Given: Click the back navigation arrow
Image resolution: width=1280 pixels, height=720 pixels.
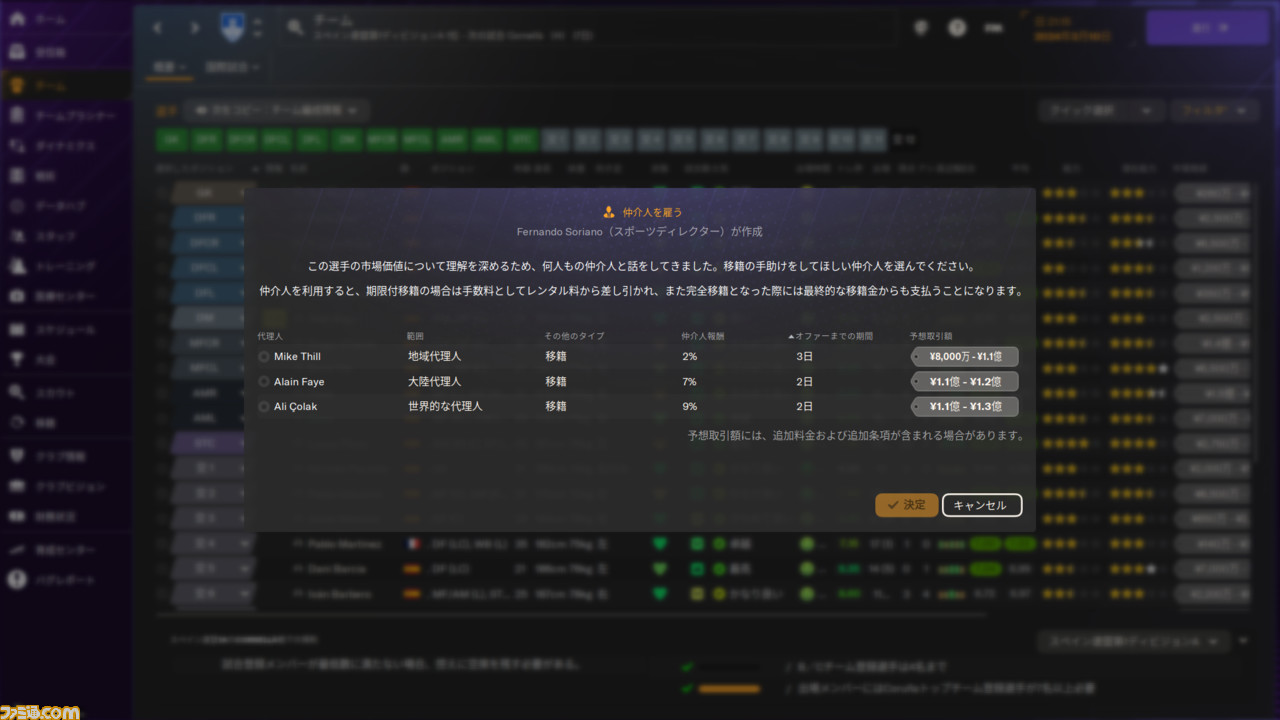Looking at the screenshot, I should coord(157,28).
